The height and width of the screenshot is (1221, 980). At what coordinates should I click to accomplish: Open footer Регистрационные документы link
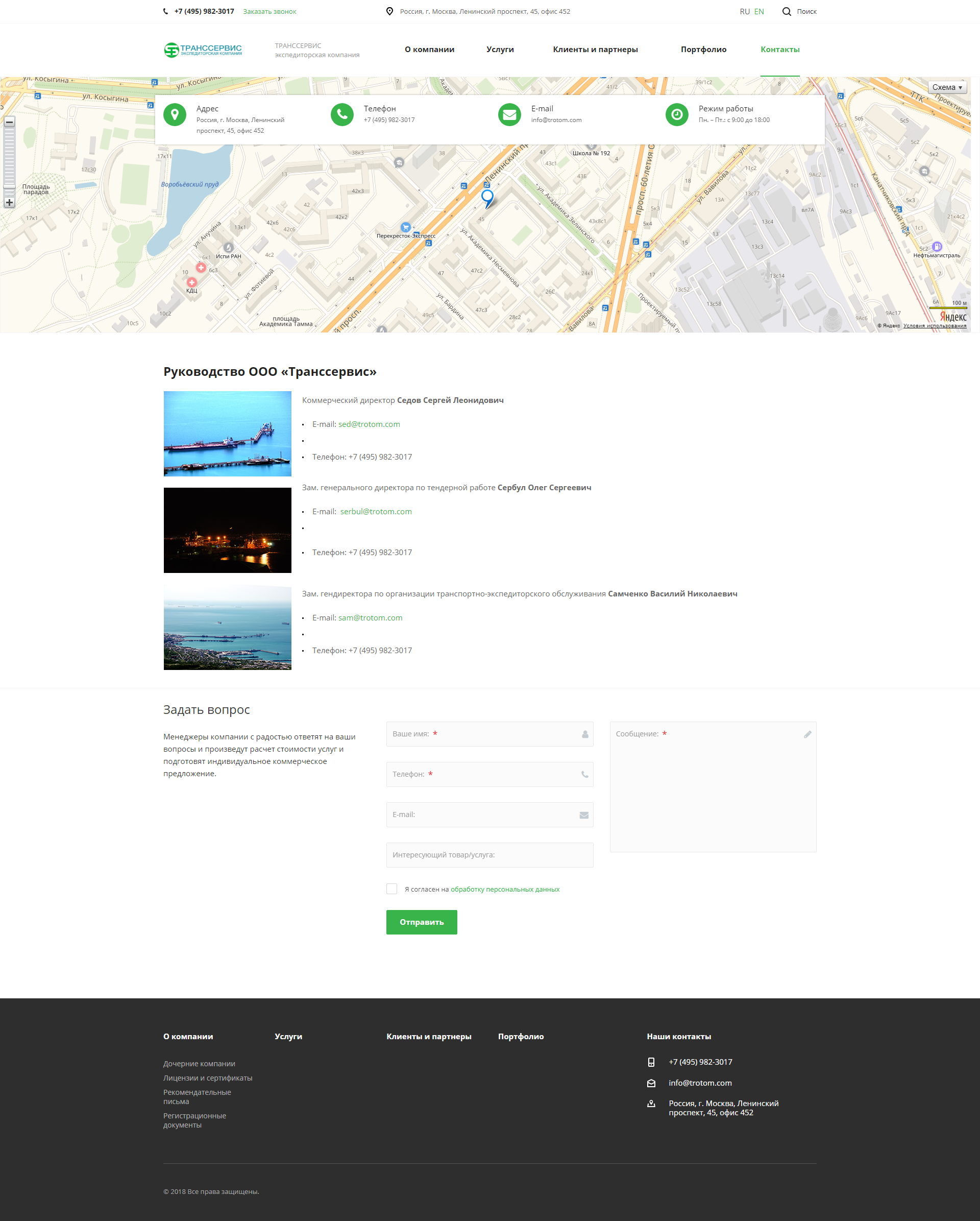pyautogui.click(x=195, y=1120)
